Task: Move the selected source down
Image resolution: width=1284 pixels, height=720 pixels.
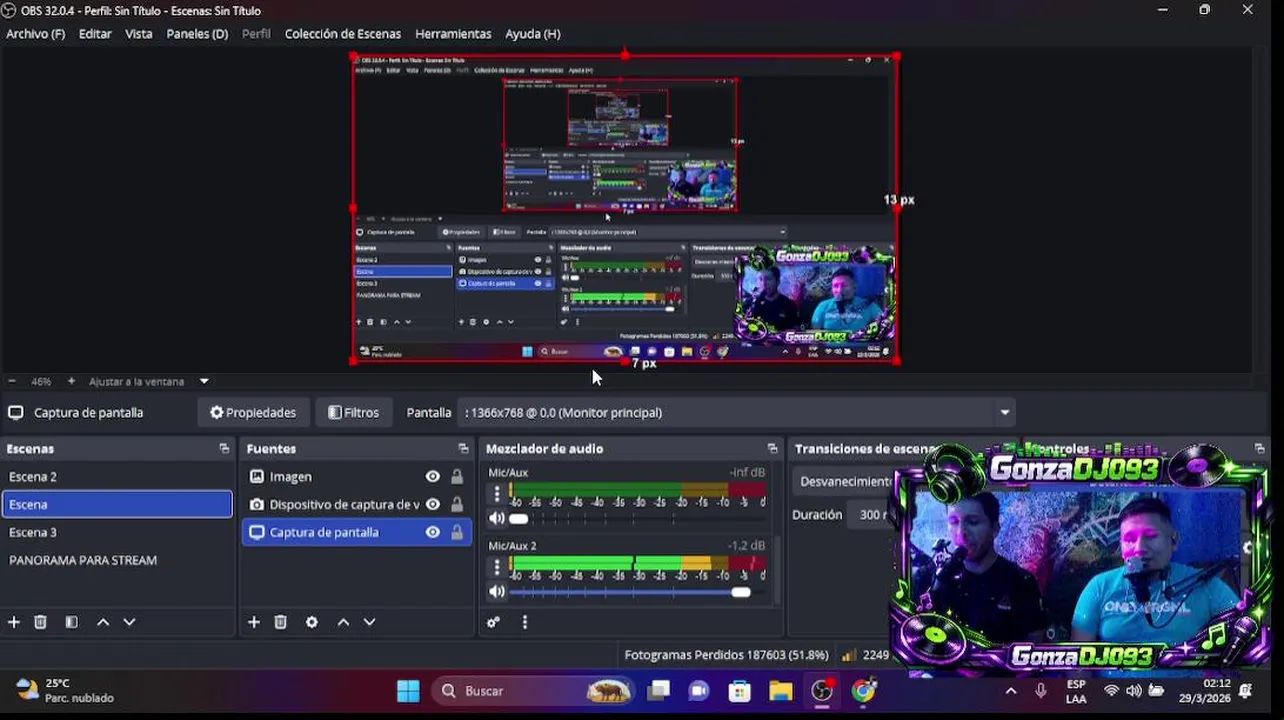Action: (x=369, y=622)
